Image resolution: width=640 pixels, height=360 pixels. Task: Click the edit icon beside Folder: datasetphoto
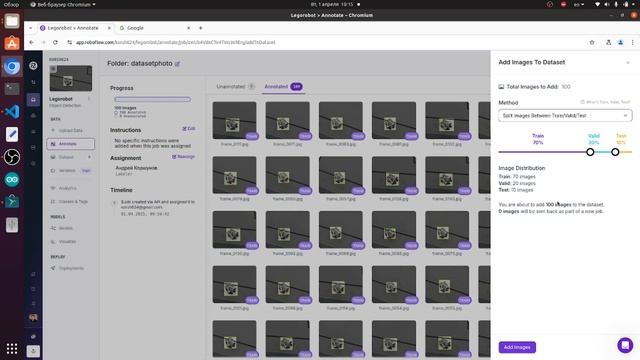[x=178, y=64]
